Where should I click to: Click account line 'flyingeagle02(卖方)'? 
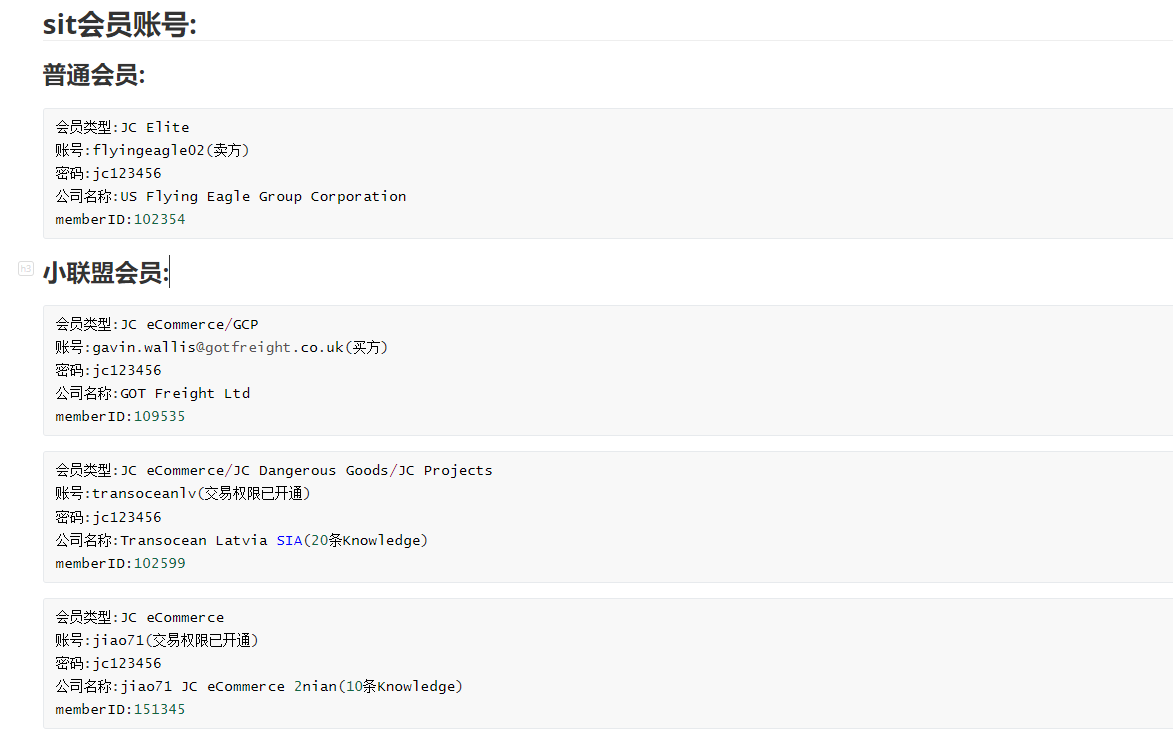pos(152,150)
